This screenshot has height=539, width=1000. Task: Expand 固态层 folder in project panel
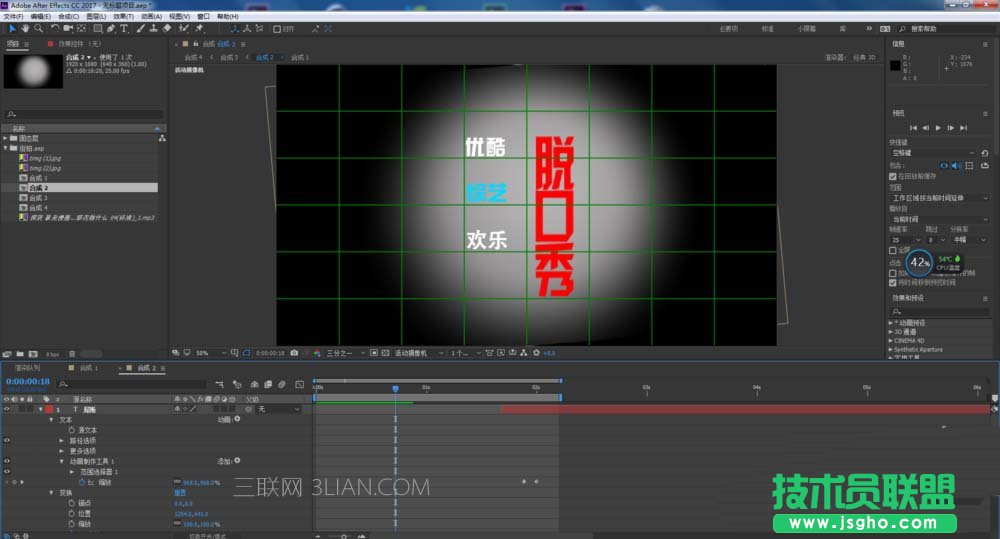coord(5,138)
